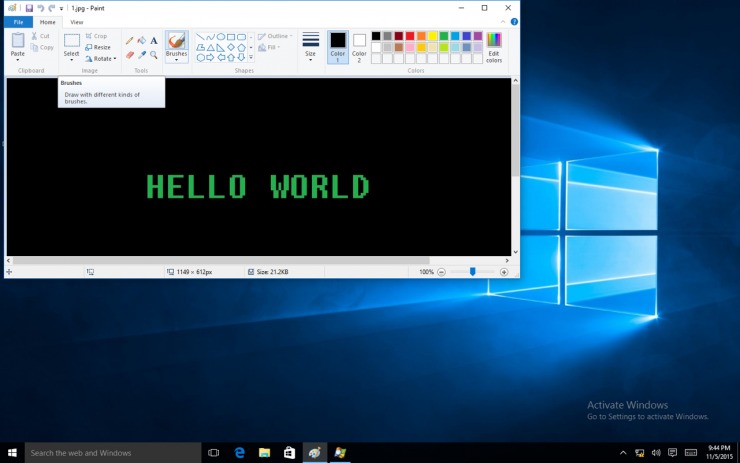Screen dimensions: 740x463
Task: Set Color 1 as active color
Action: pyautogui.click(x=338, y=46)
